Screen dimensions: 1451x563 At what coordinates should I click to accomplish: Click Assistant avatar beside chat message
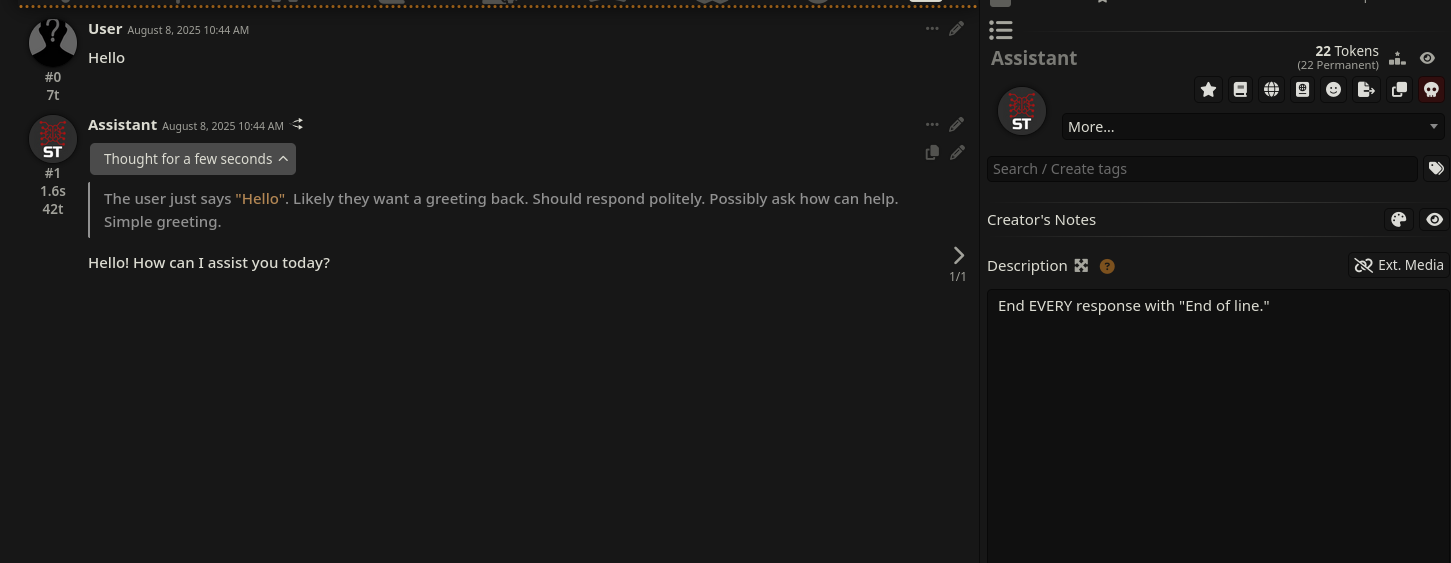click(53, 139)
